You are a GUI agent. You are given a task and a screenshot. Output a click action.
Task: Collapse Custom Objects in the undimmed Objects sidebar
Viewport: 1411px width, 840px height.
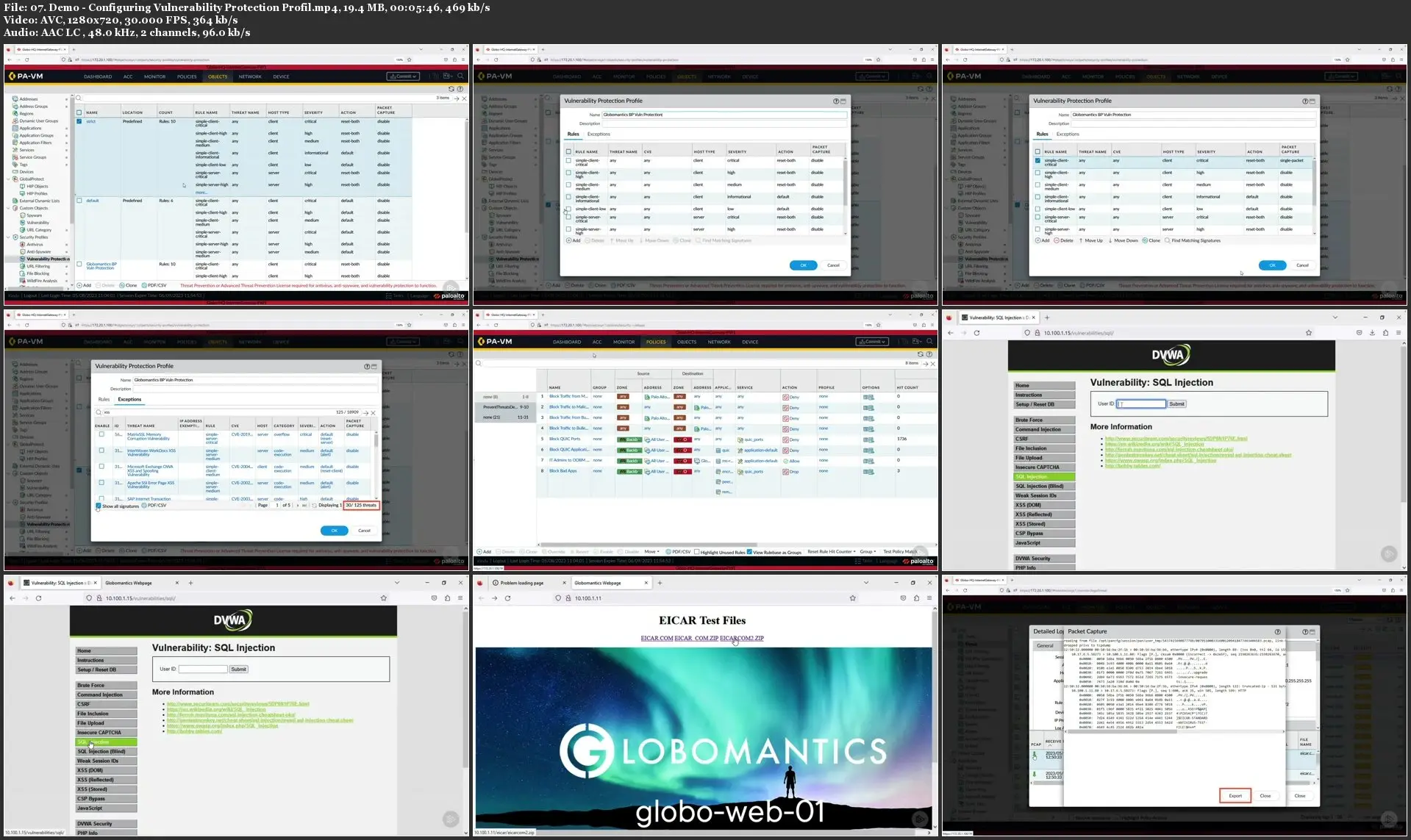[x=10, y=208]
